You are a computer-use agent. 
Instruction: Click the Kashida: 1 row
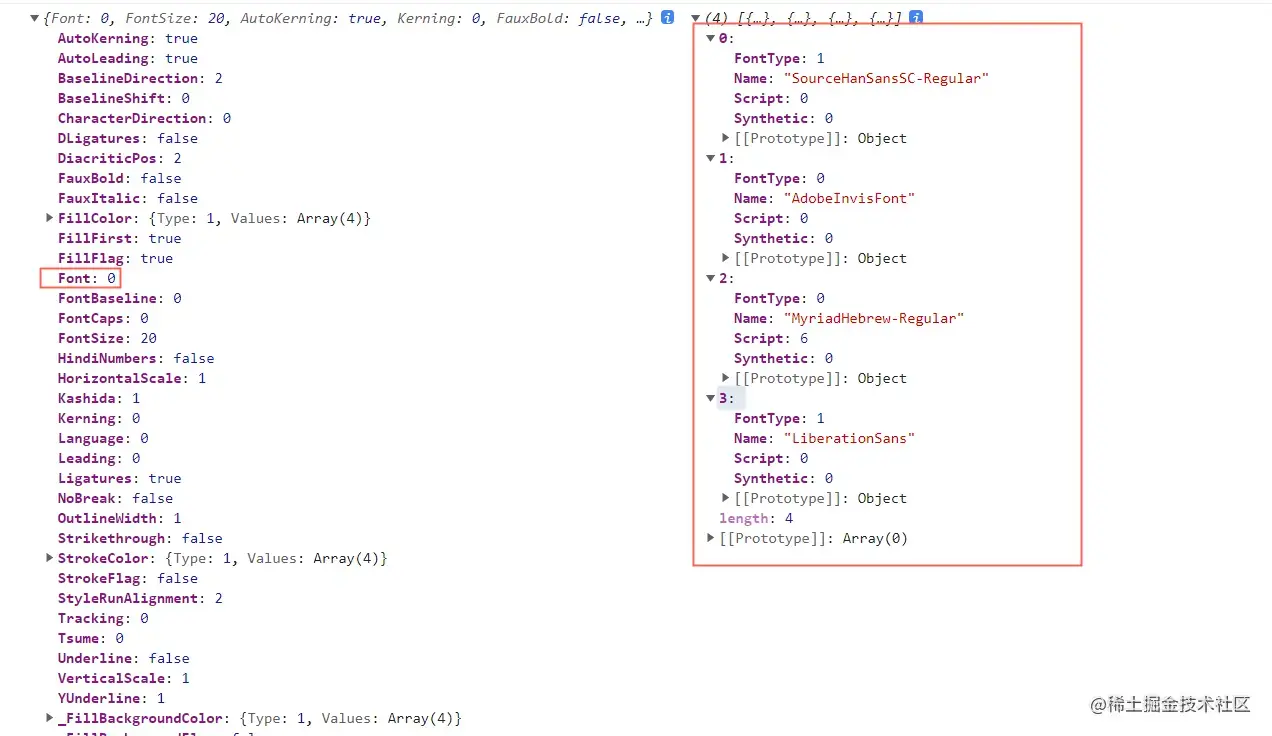99,398
